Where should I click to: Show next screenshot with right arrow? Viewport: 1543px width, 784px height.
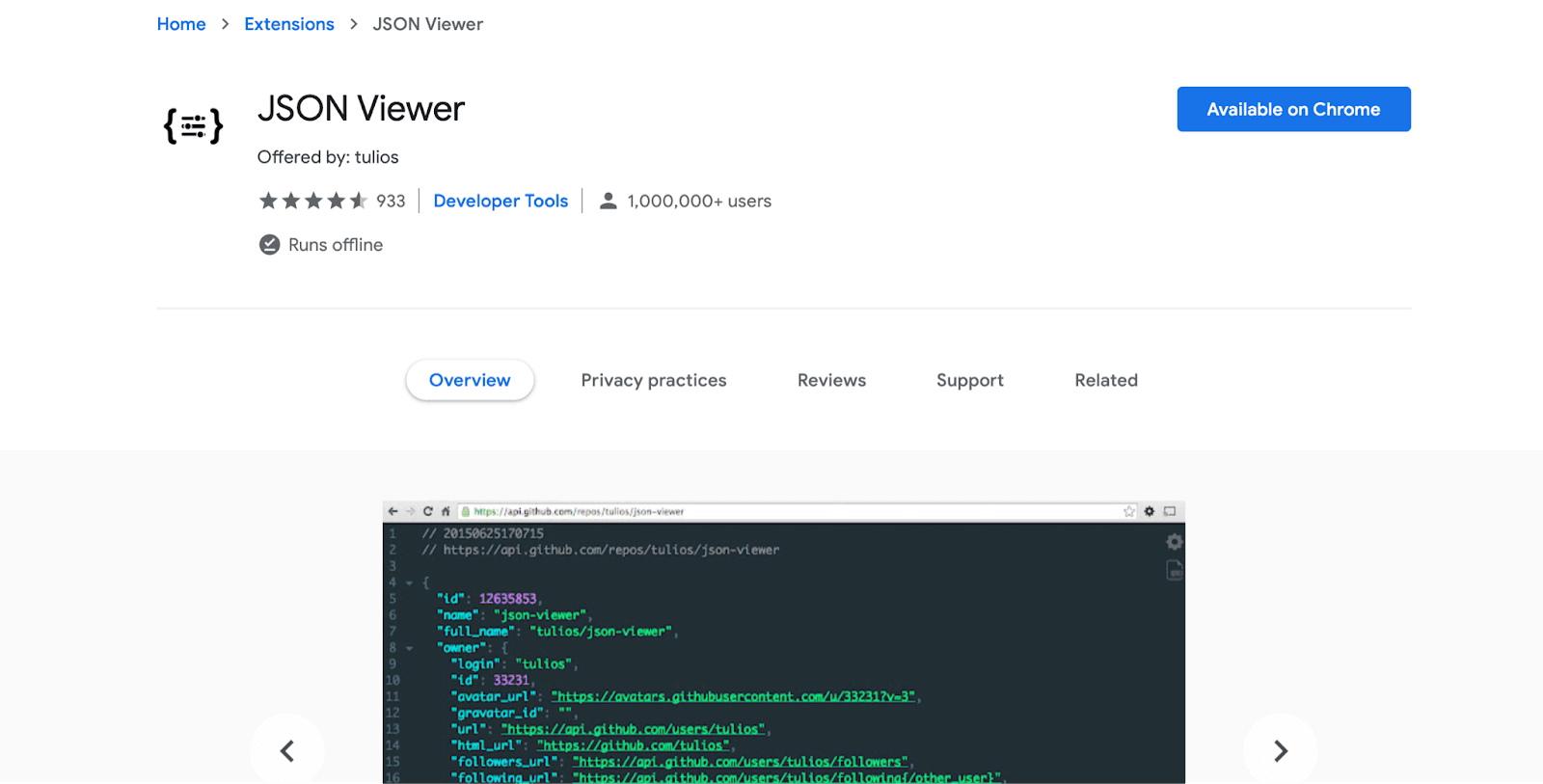1280,750
